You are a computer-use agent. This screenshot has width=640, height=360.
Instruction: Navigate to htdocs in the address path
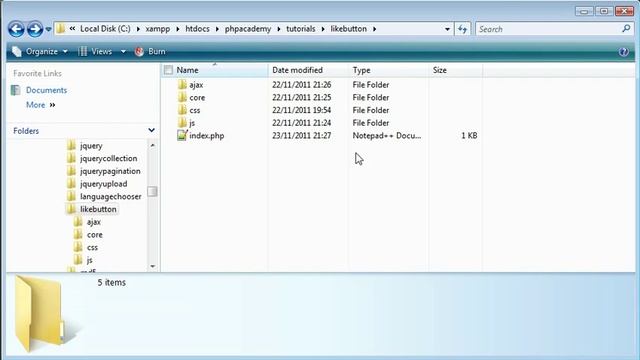197,29
